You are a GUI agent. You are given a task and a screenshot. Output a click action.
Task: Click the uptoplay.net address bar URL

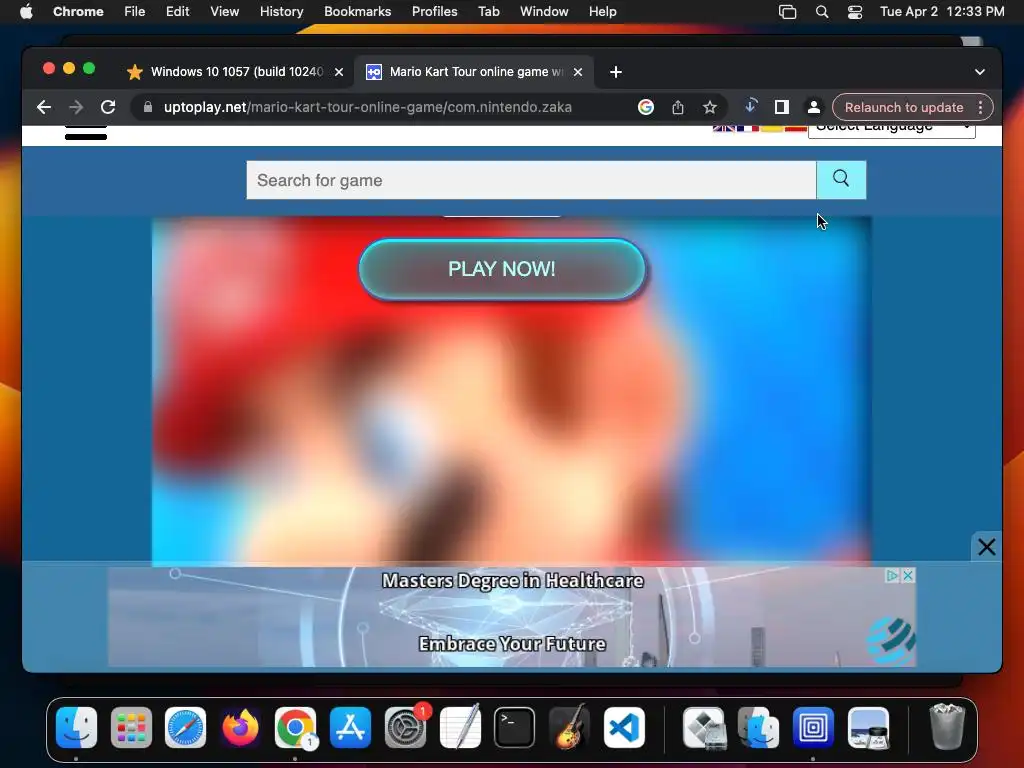click(368, 107)
